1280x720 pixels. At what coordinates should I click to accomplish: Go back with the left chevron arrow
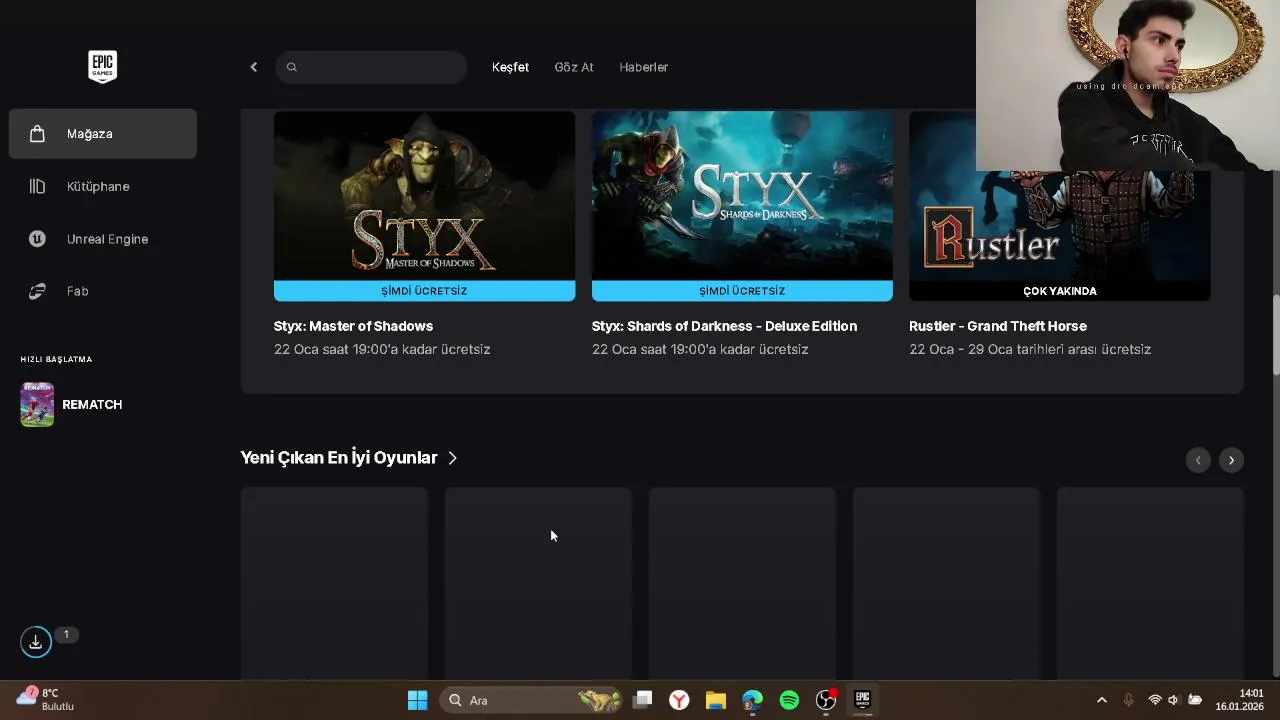[x=253, y=67]
